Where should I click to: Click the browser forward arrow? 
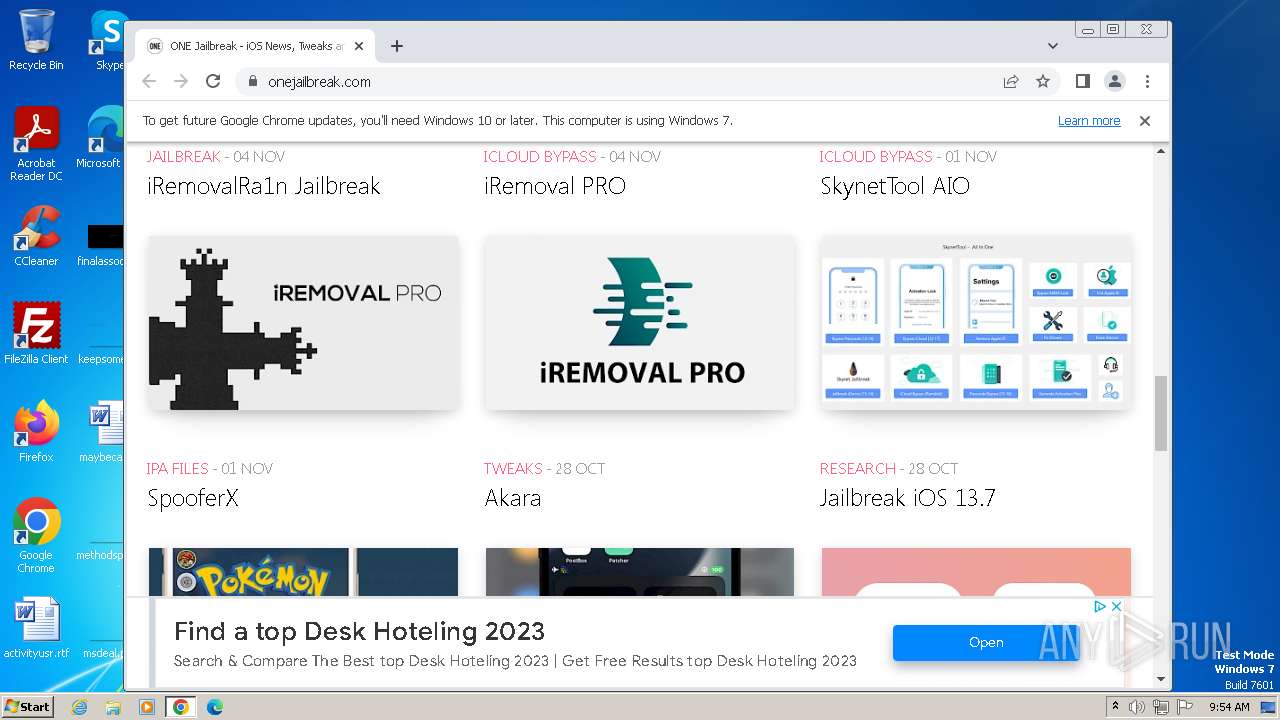click(181, 82)
